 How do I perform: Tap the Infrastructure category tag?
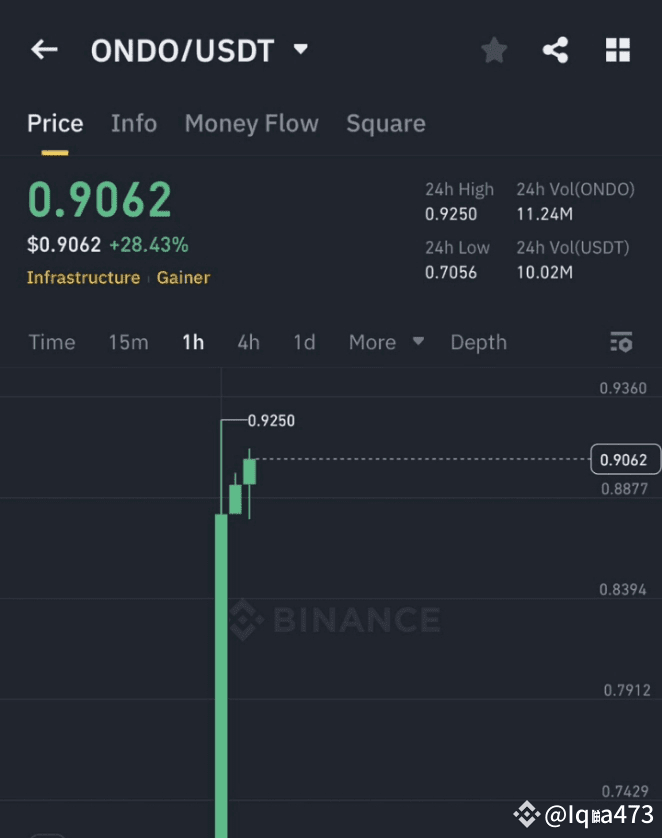(83, 277)
